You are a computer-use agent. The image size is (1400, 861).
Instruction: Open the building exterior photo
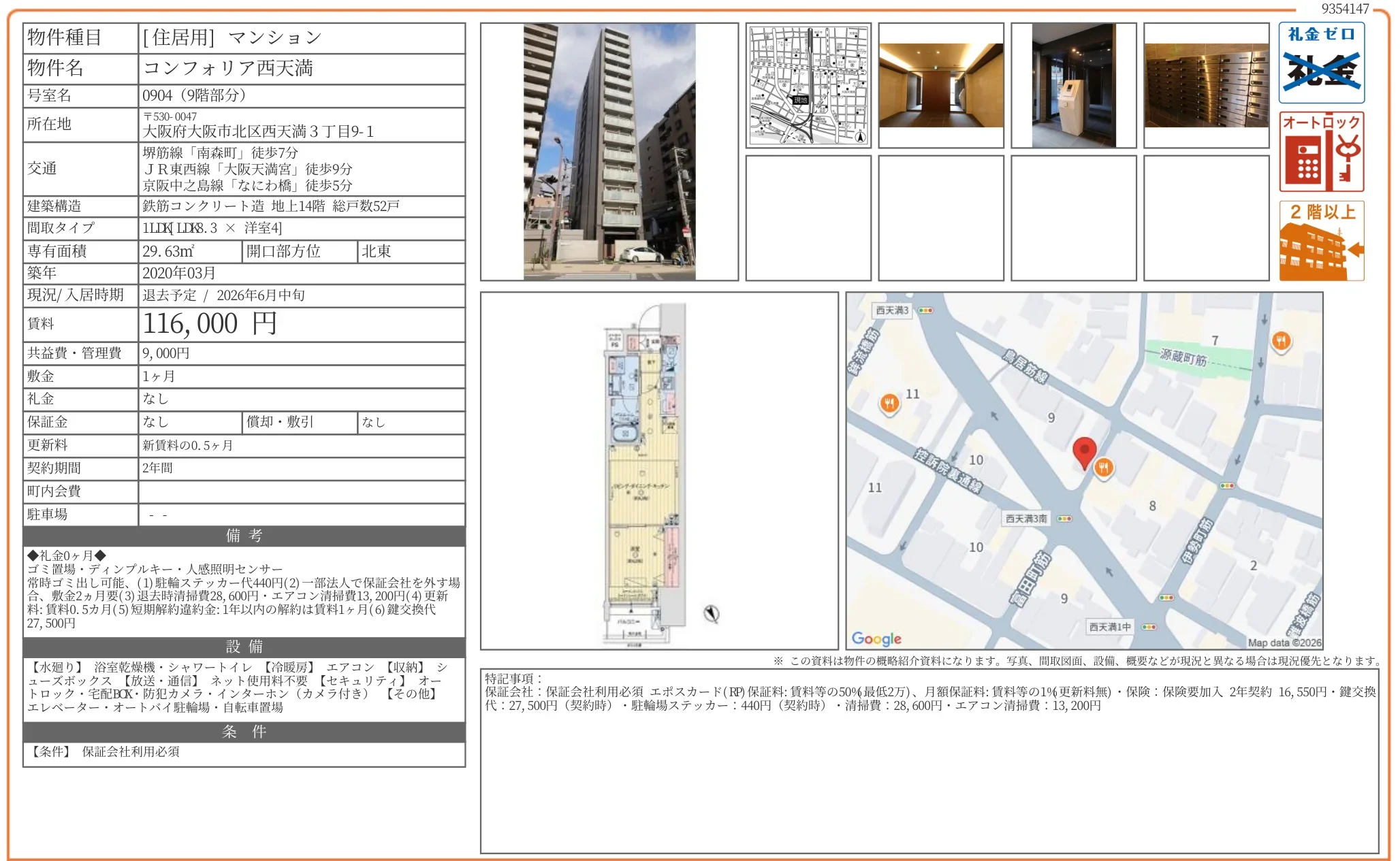pyautogui.click(x=609, y=152)
